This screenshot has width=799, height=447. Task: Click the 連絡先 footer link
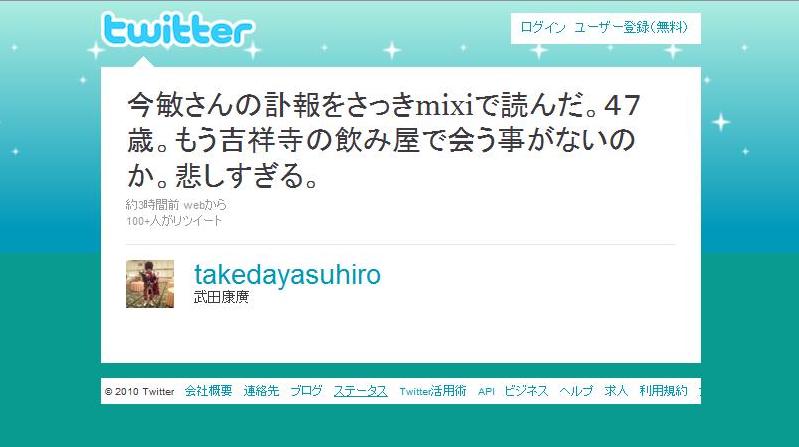[x=261, y=391]
